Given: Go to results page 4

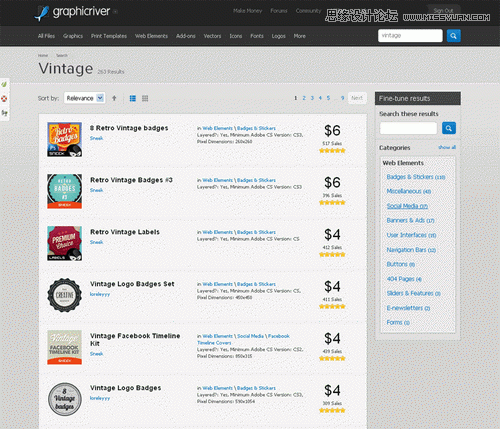Looking at the screenshot, I should click(320, 98).
